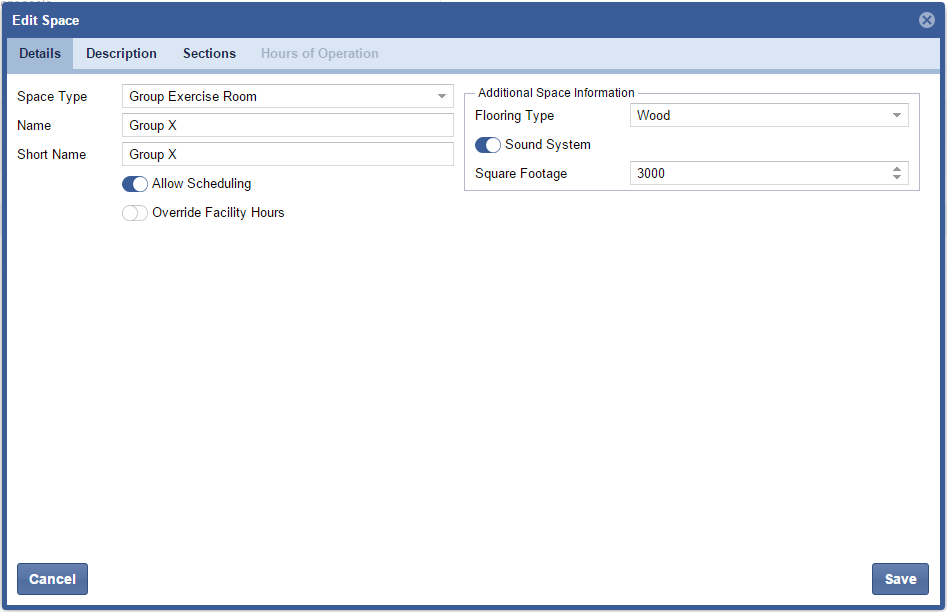The image size is (947, 612).
Task: Click the Hours of Operation tab
Action: (319, 54)
